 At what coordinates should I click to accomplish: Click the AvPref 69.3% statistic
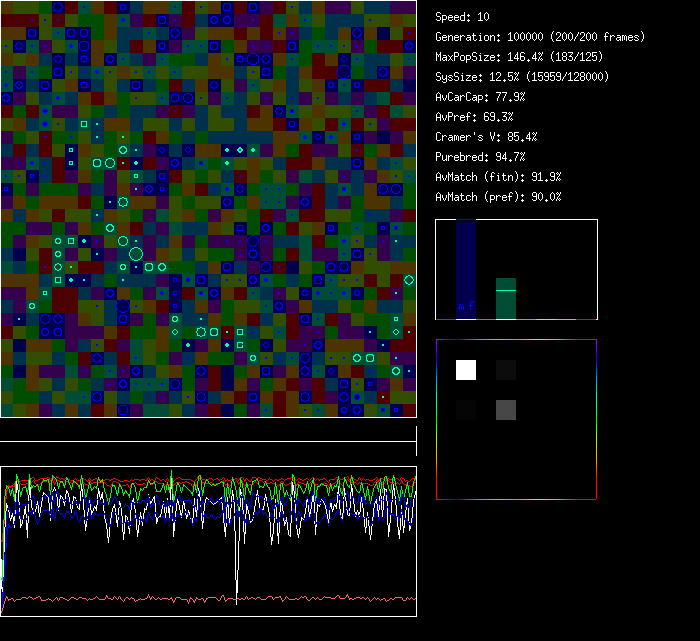[x=474, y=117]
